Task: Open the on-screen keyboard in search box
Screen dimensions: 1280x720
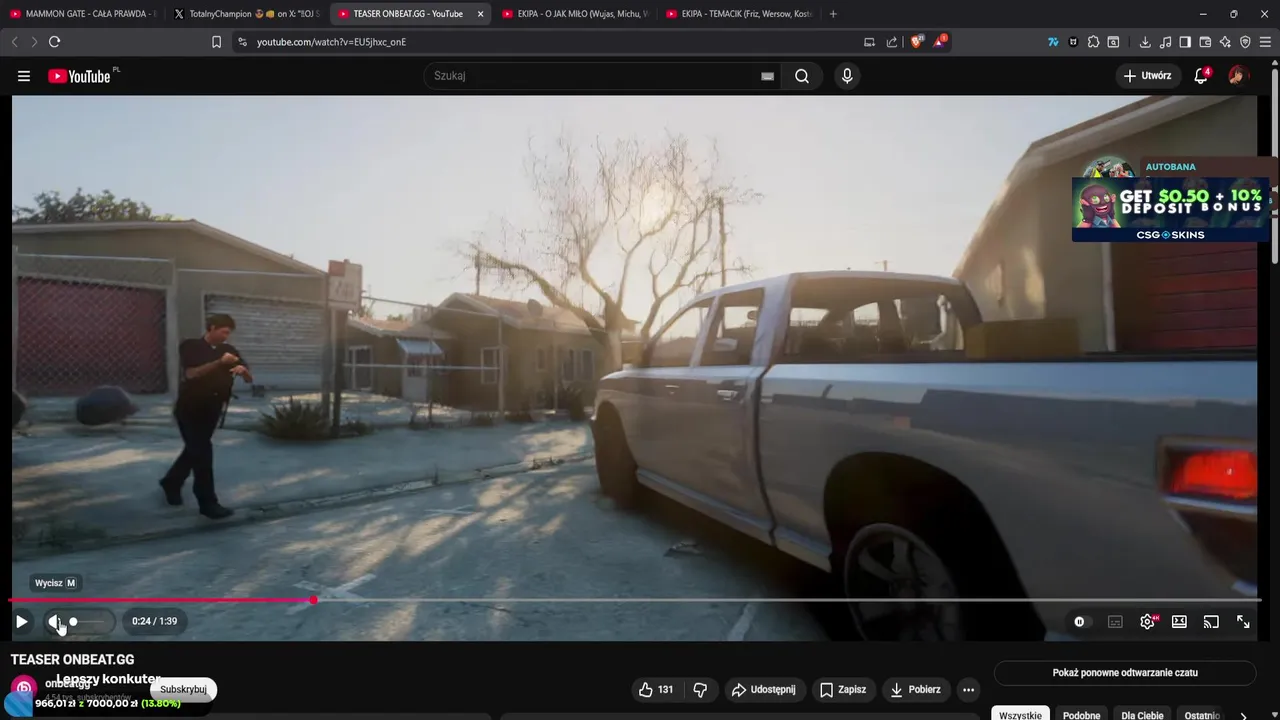Action: [x=767, y=76]
